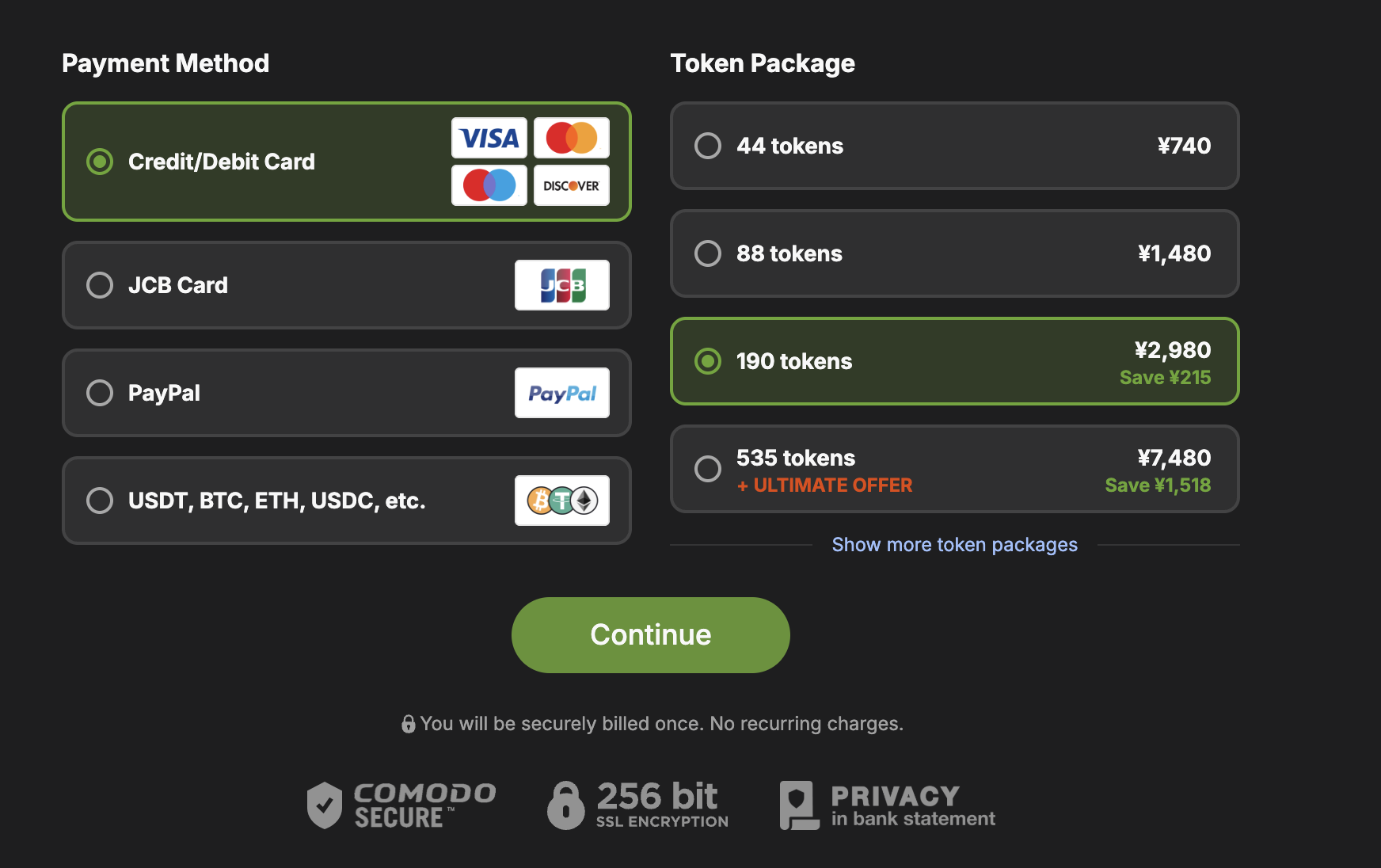Image resolution: width=1381 pixels, height=868 pixels.
Task: Select the 44 tokens package
Action: pos(708,146)
